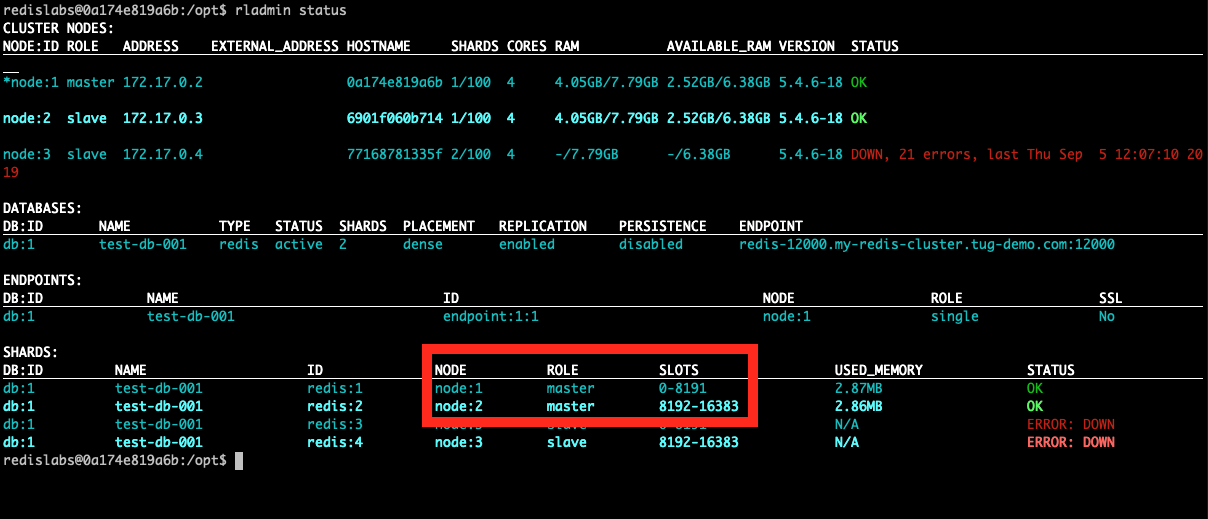
Task: Select the redis-12000 endpoint URL
Action: pos(927,244)
